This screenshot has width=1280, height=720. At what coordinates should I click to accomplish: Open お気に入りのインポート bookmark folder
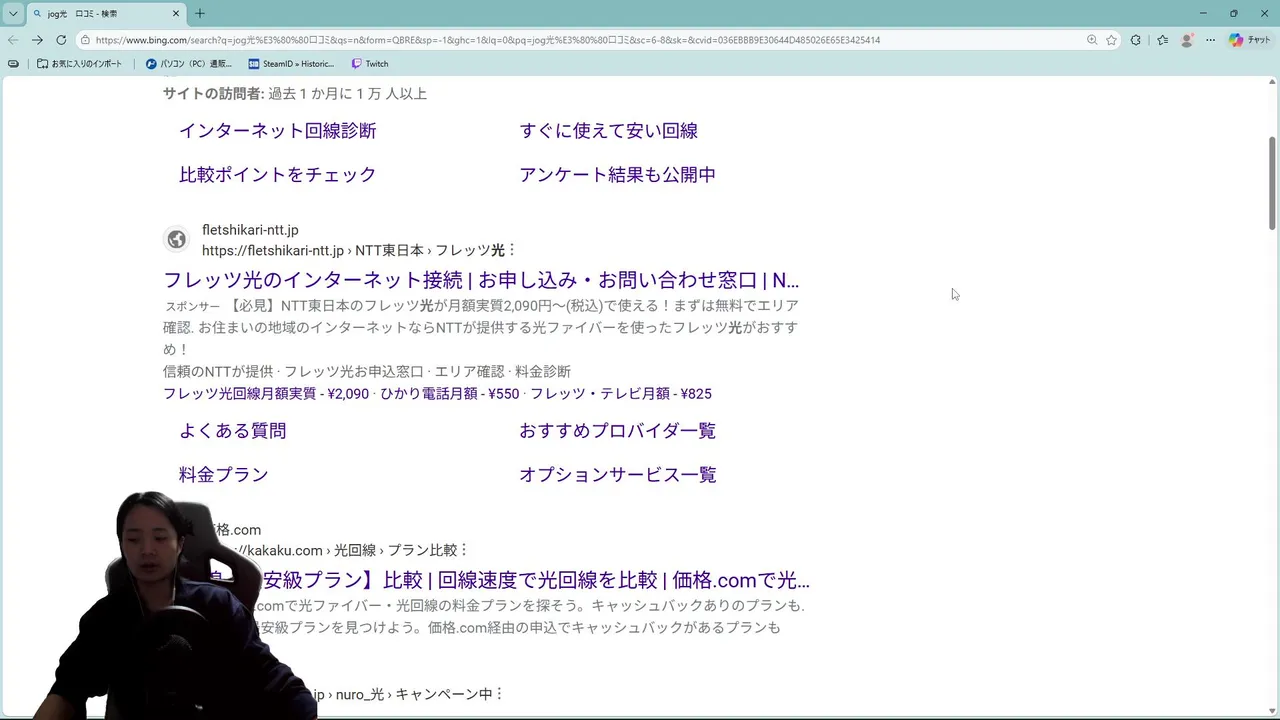click(80, 64)
